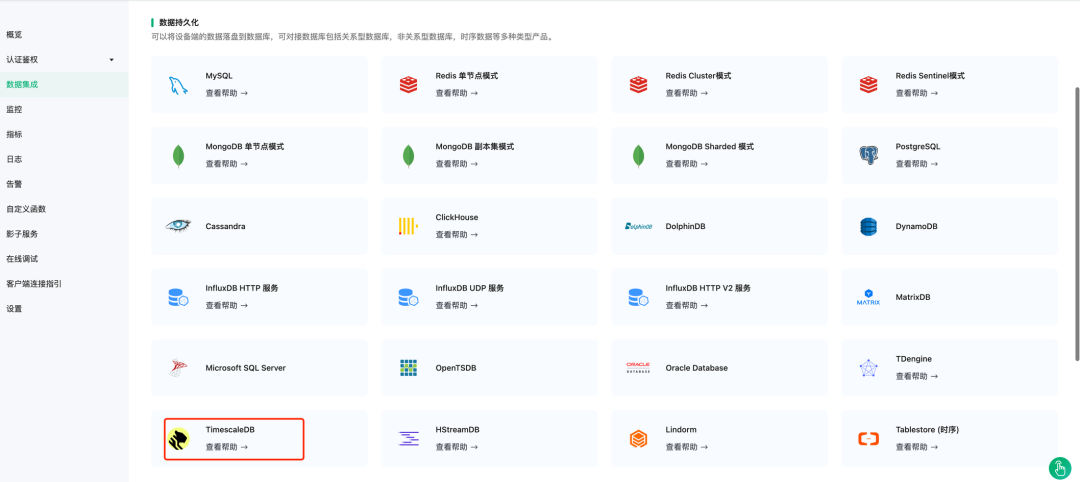Click the Cassandra card title
Viewport: 1080px width, 482px height.
(225, 227)
